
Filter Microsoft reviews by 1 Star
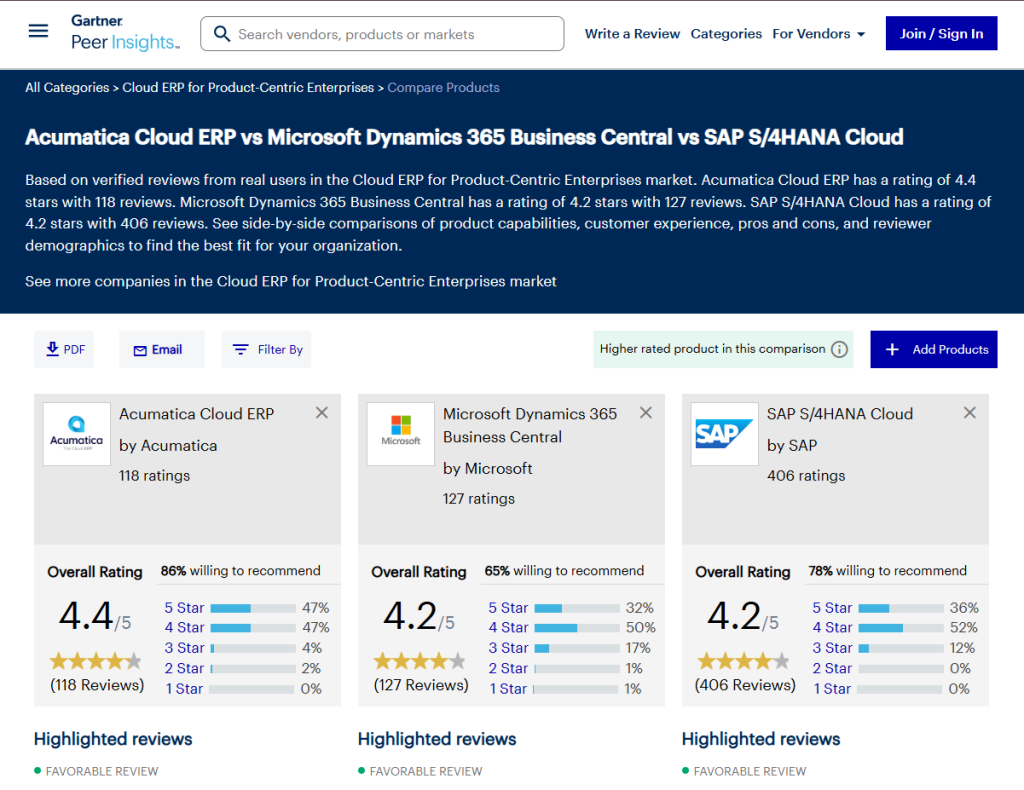pyautogui.click(x=508, y=688)
